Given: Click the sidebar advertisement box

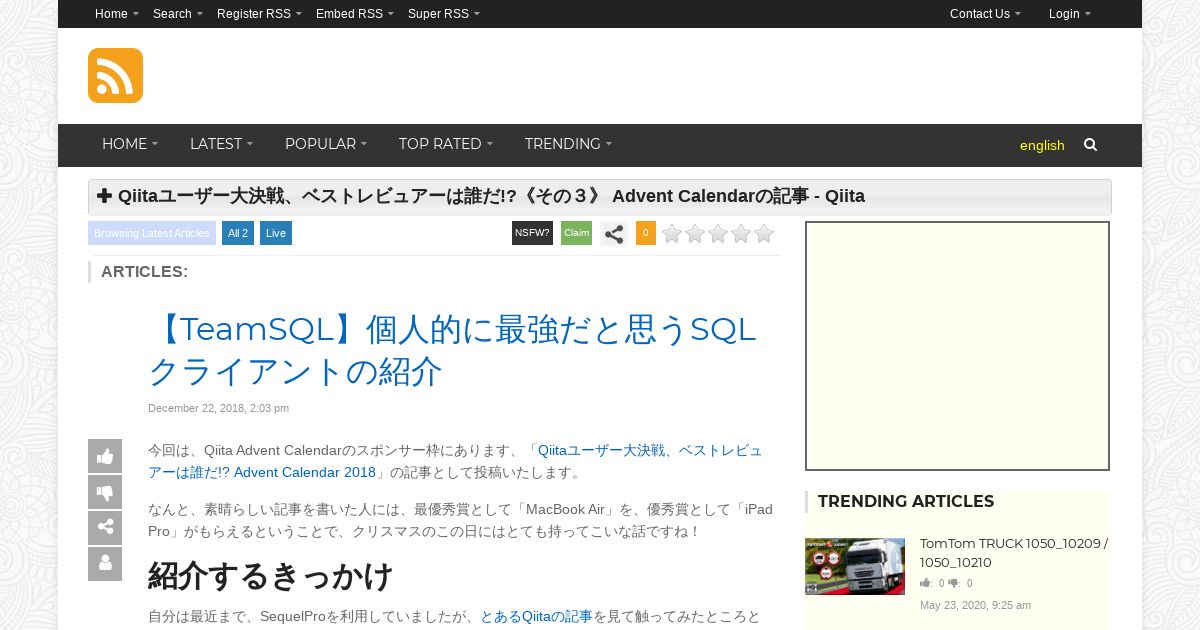Looking at the screenshot, I should pos(958,346).
